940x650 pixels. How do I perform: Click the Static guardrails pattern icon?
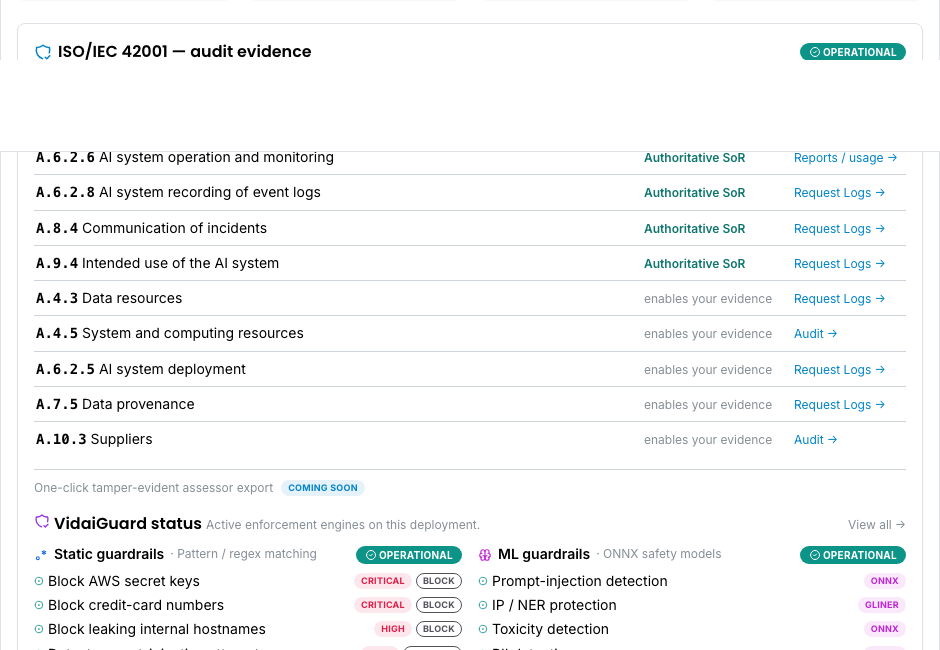(41, 555)
